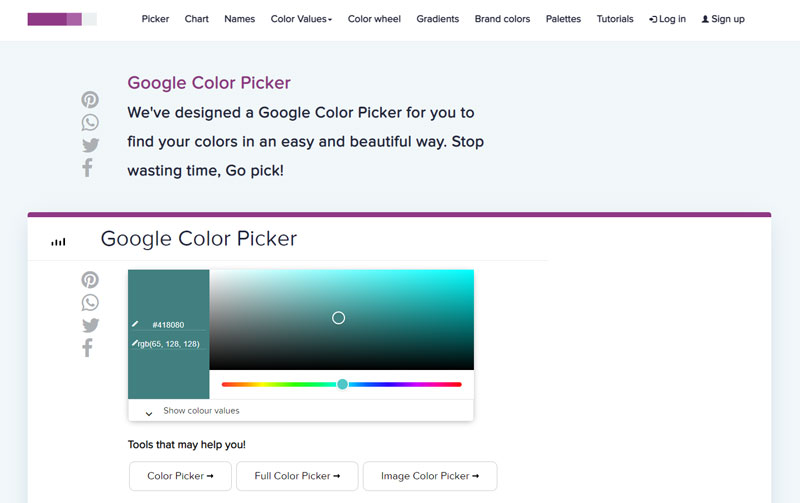Viewport: 800px width, 503px height.
Task: Share on WhatsApp icon beside the intro text
Action: click(90, 122)
